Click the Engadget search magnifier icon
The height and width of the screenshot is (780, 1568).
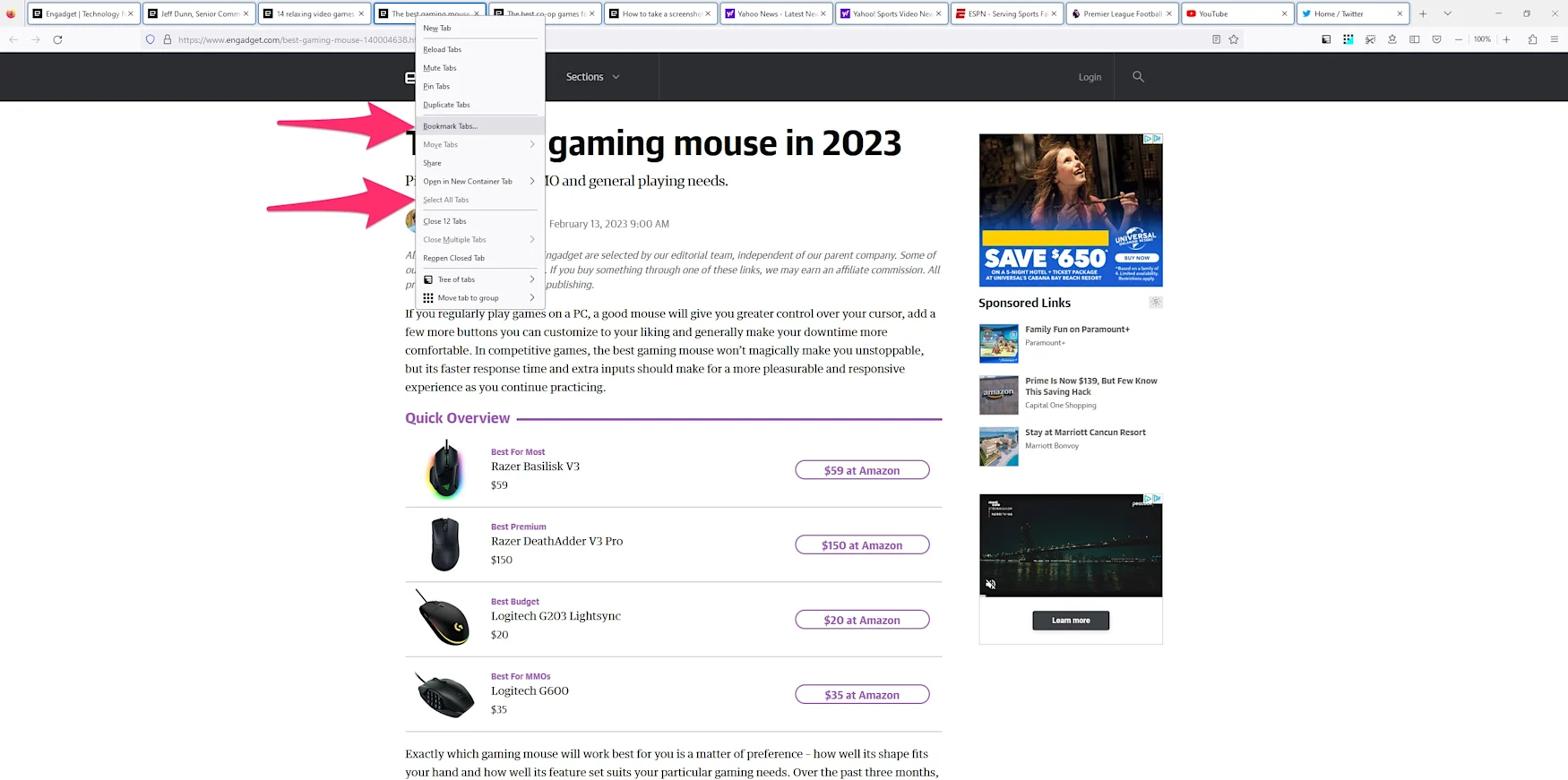point(1138,77)
